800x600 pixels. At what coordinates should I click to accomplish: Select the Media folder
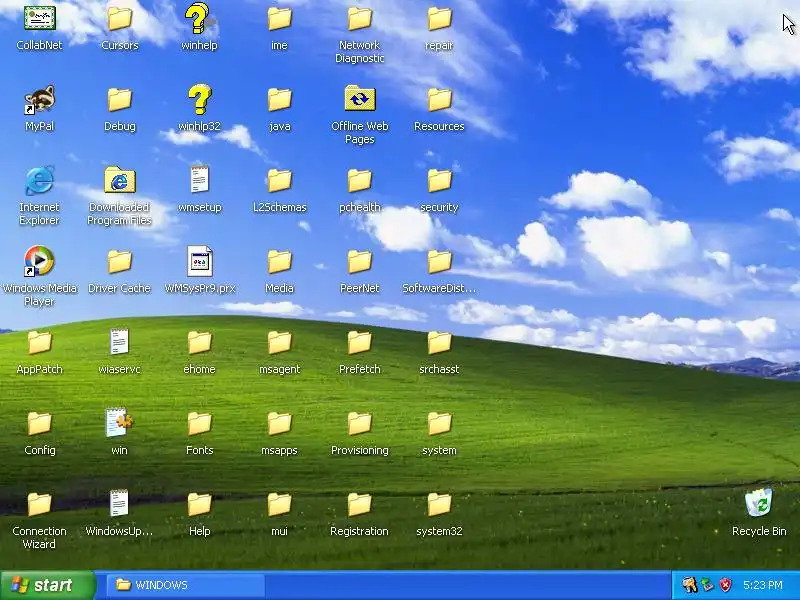[280, 261]
